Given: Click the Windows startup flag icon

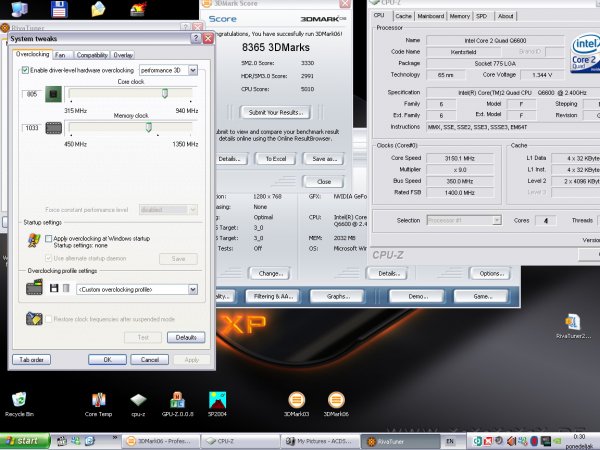Looking at the screenshot, I should pos(34,240).
